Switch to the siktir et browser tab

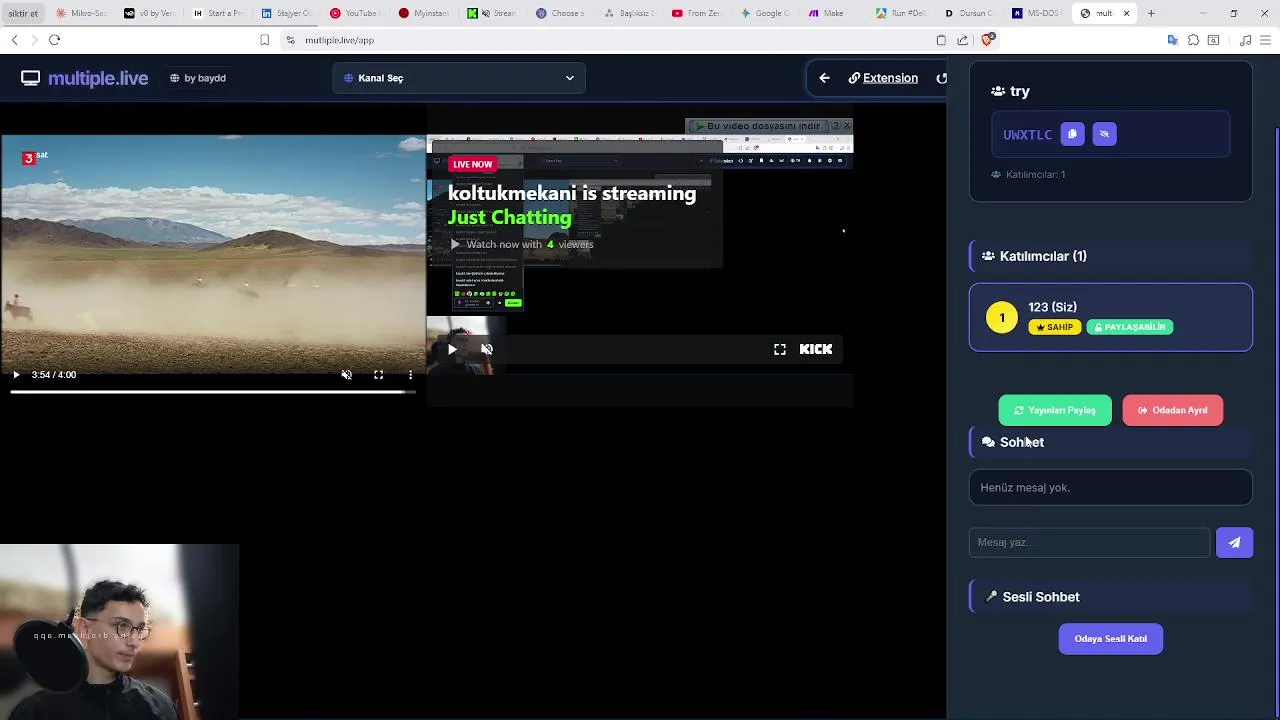pos(22,13)
